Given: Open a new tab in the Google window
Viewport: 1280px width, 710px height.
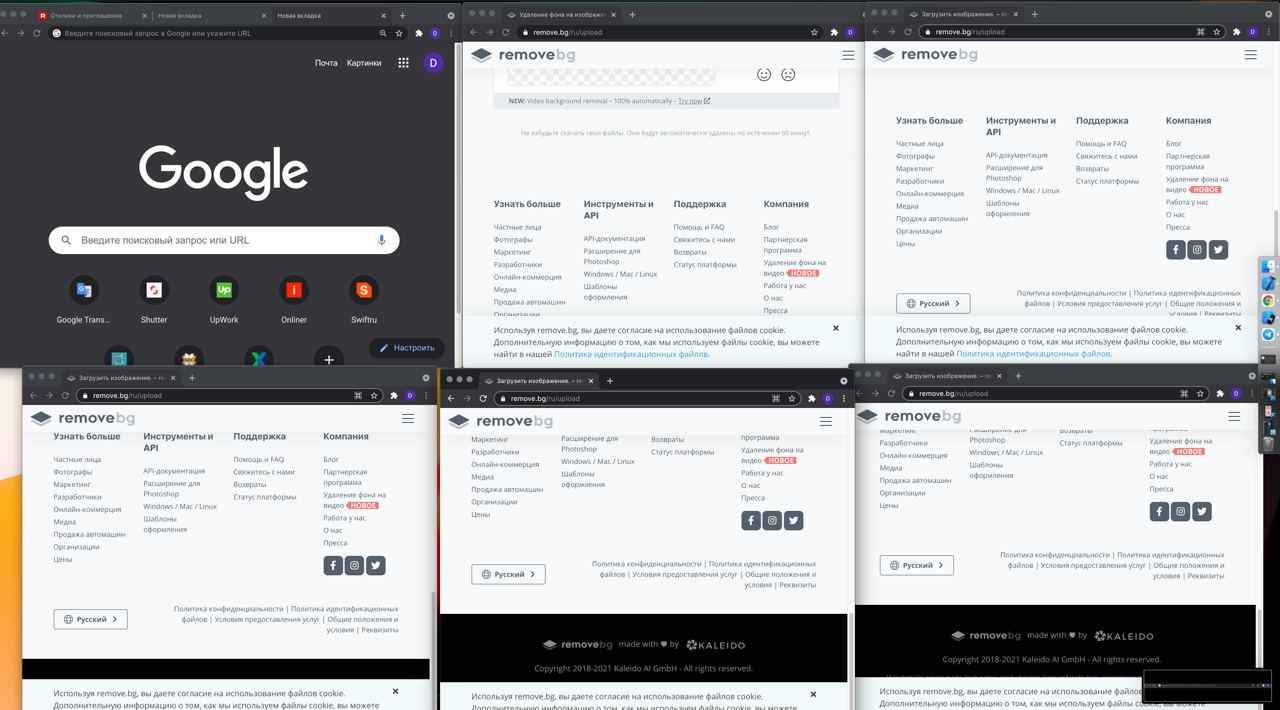Looking at the screenshot, I should click(402, 15).
